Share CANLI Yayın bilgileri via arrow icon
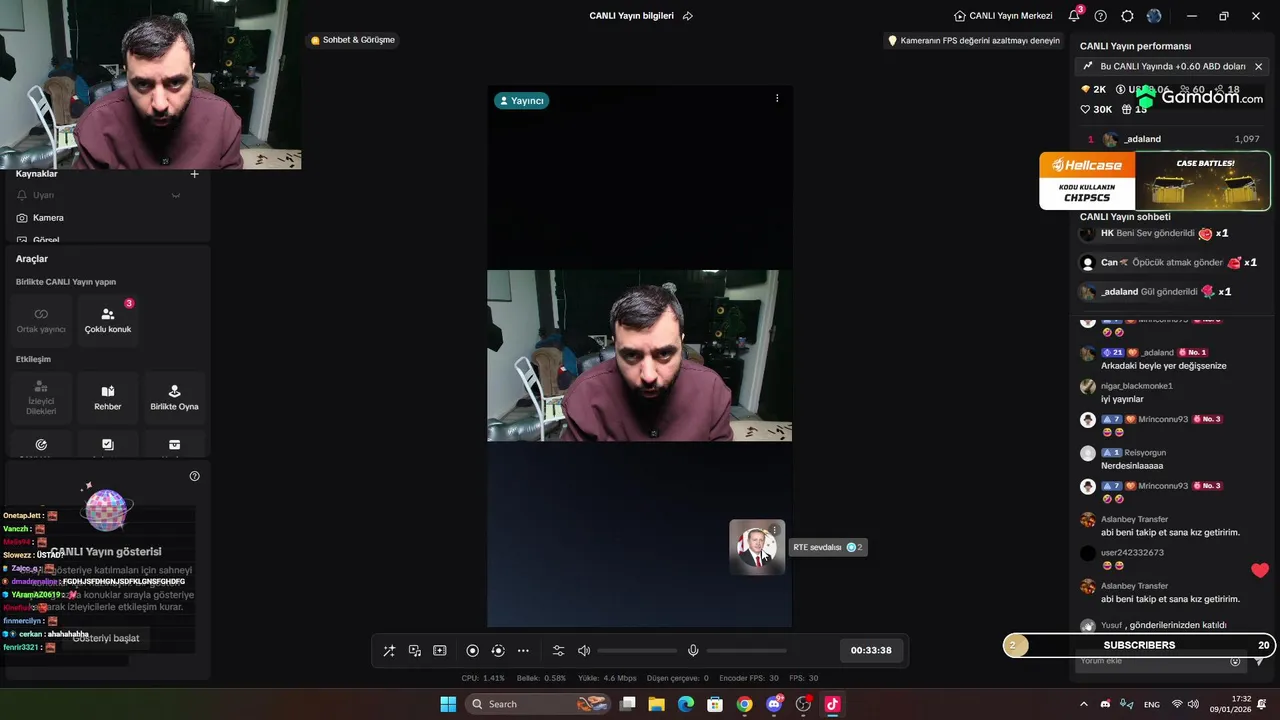Screen dimensions: 1280x720 tap(688, 16)
